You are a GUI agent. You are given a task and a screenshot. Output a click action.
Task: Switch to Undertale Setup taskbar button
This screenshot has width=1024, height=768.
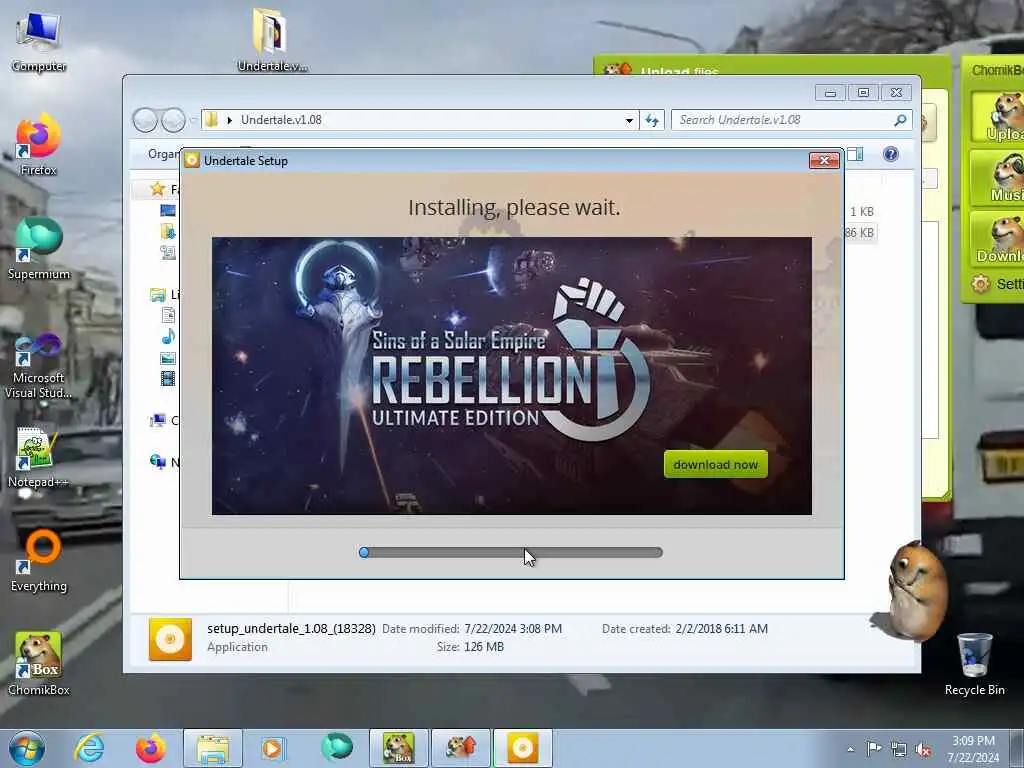coord(522,748)
